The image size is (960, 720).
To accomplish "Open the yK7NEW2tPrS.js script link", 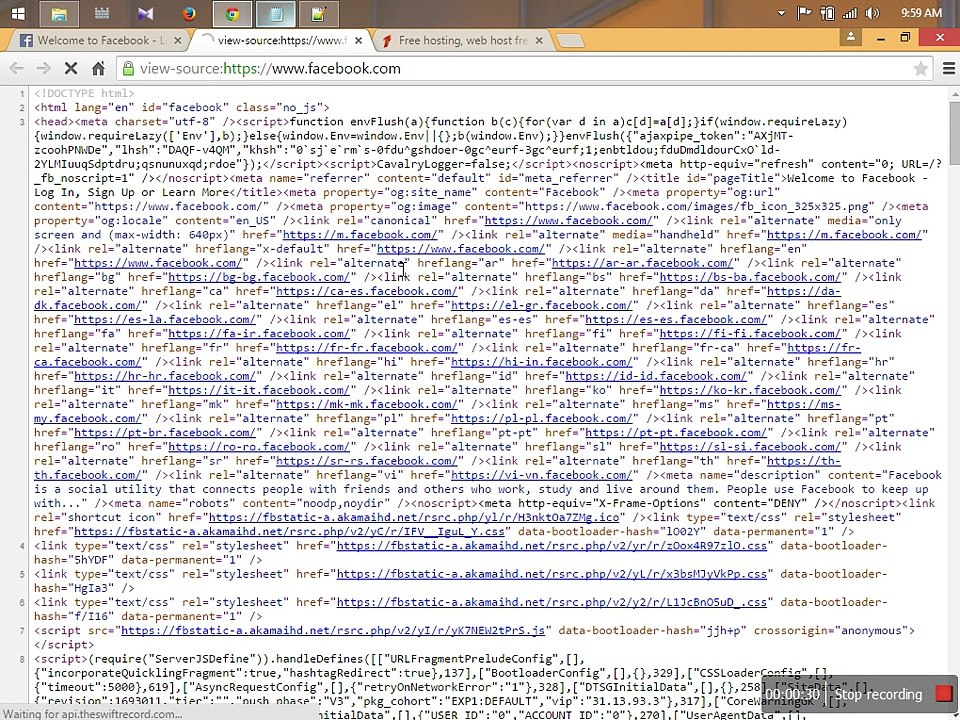I will coord(333,629).
